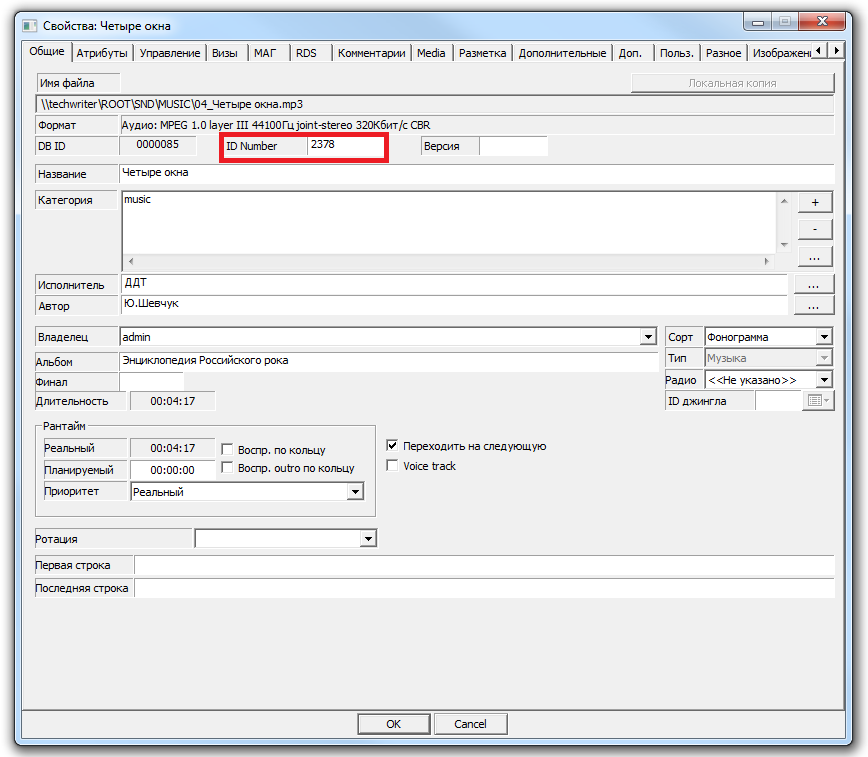Viewport: 868px width, 757px height.
Task: Select the Общие tab
Action: pos(47,51)
